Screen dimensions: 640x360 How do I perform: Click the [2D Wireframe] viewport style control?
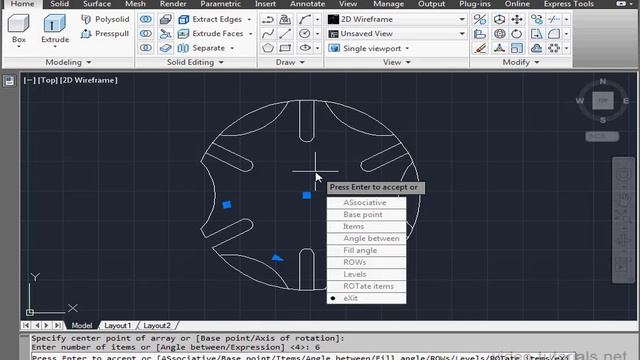89,80
